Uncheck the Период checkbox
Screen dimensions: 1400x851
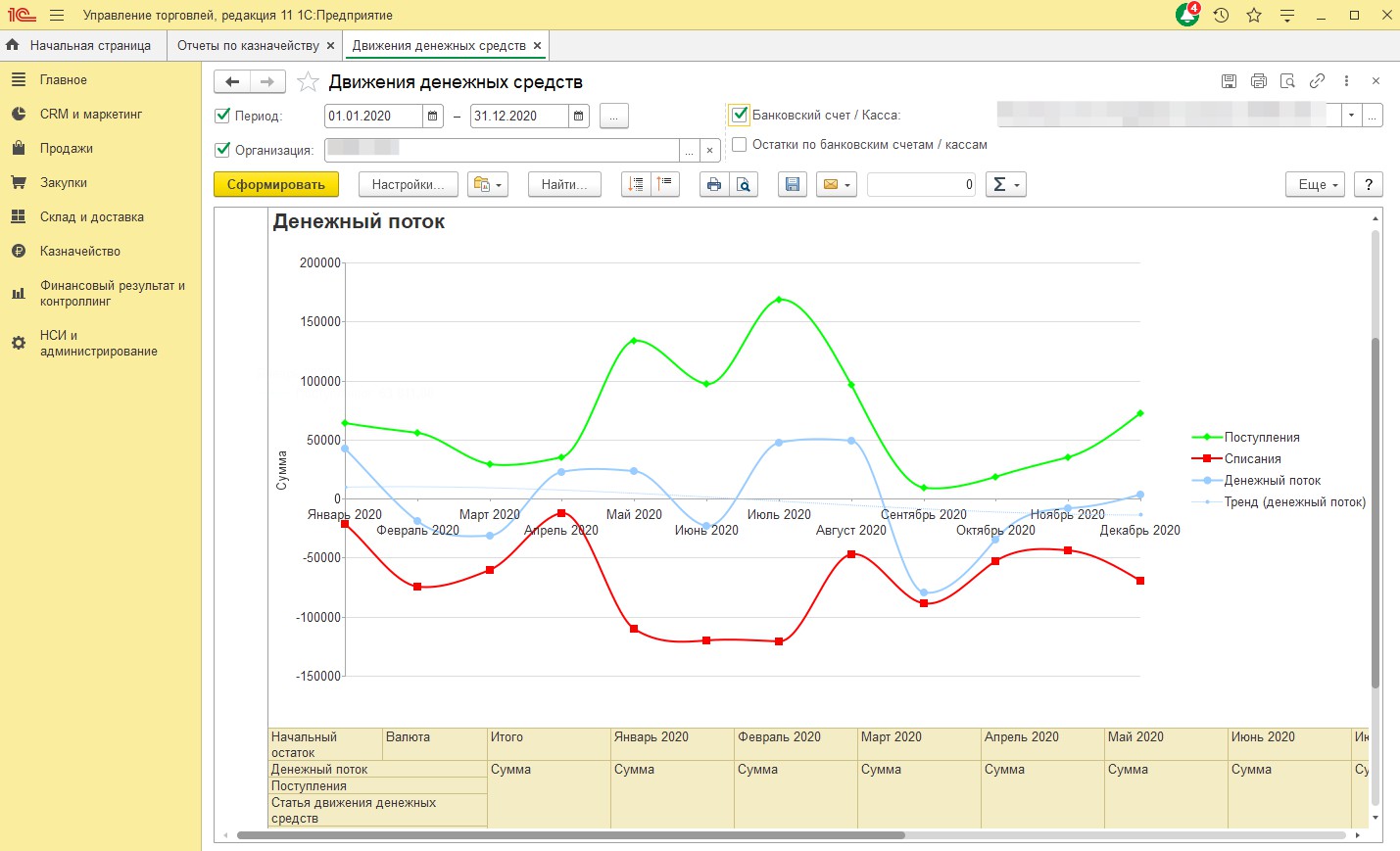click(222, 116)
